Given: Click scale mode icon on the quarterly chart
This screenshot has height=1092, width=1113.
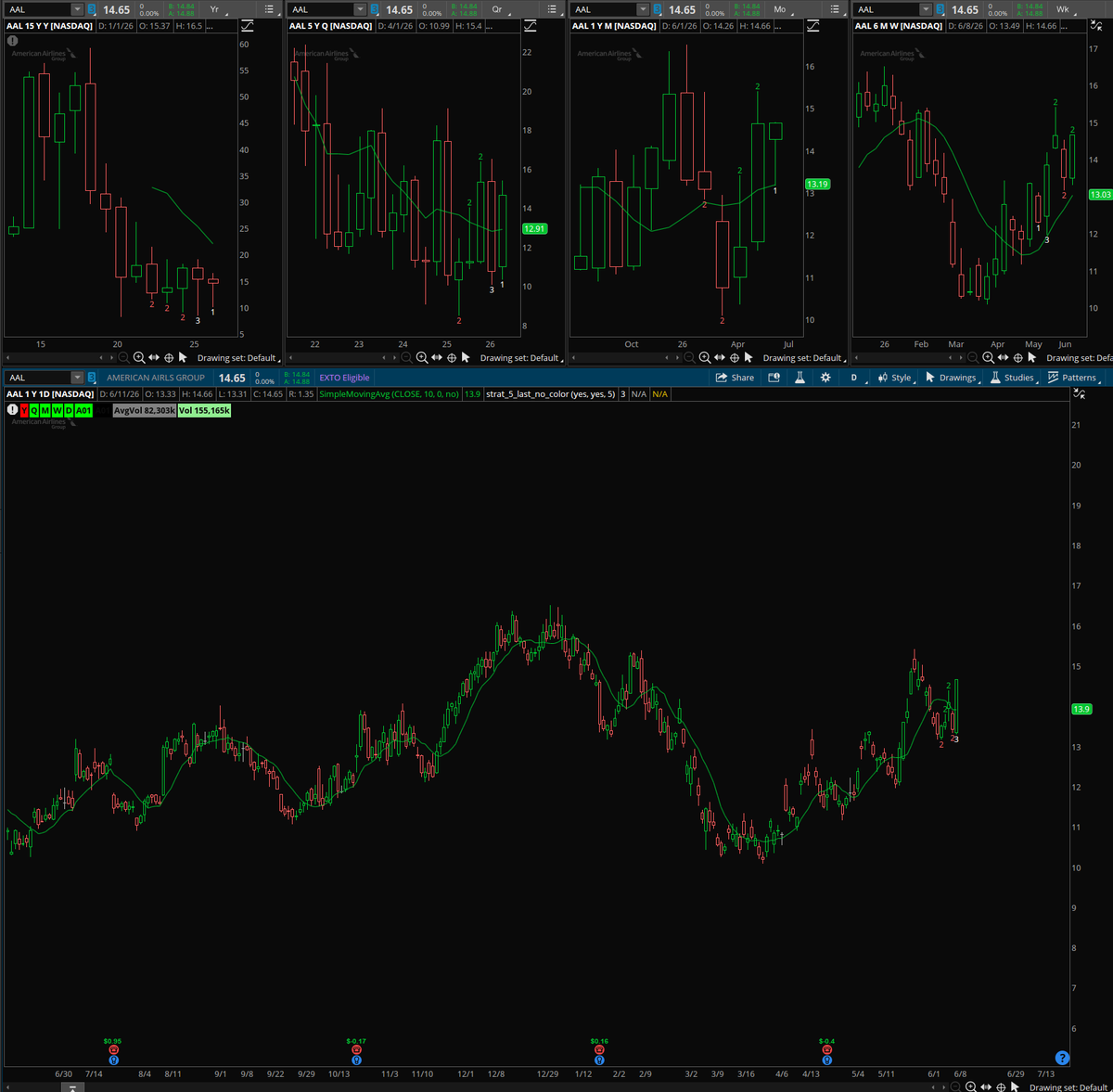Looking at the screenshot, I should click(x=530, y=26).
